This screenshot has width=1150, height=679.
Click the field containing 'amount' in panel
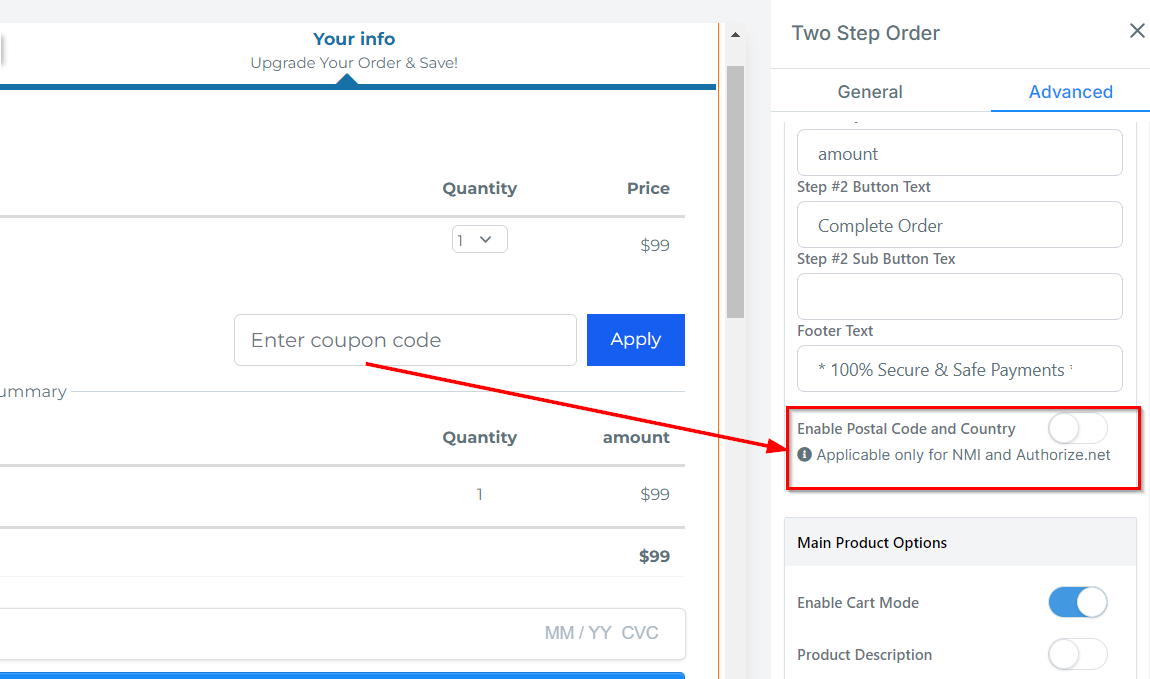(x=959, y=154)
